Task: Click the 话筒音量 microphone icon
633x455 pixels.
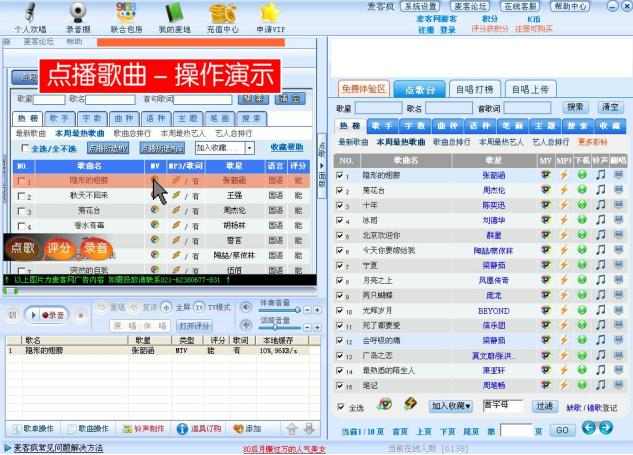Action: [246, 325]
